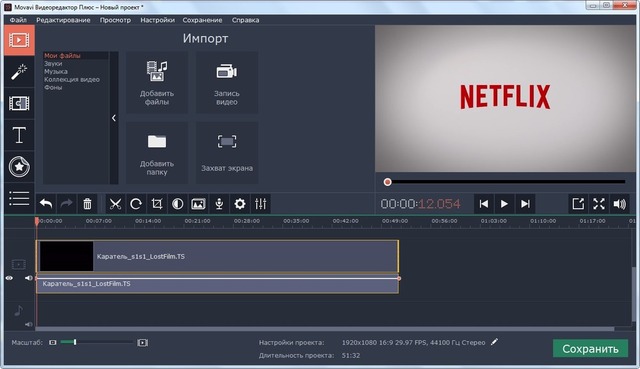Image resolution: width=640 pixels, height=369 pixels.
Task: Click the timeline playhead marker
Action: click(x=37, y=221)
